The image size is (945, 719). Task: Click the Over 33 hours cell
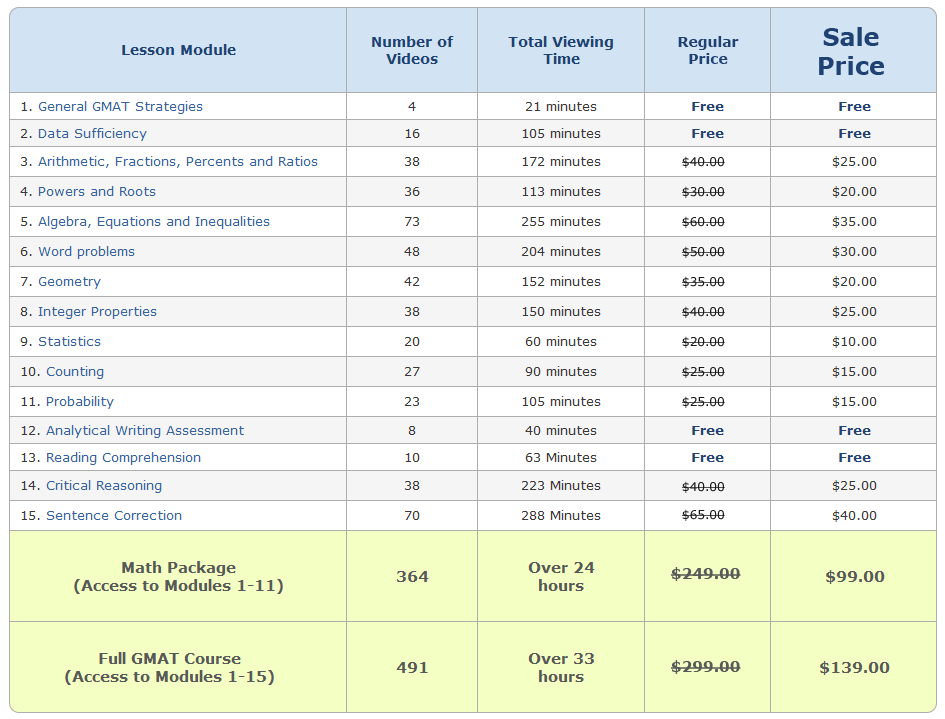561,668
